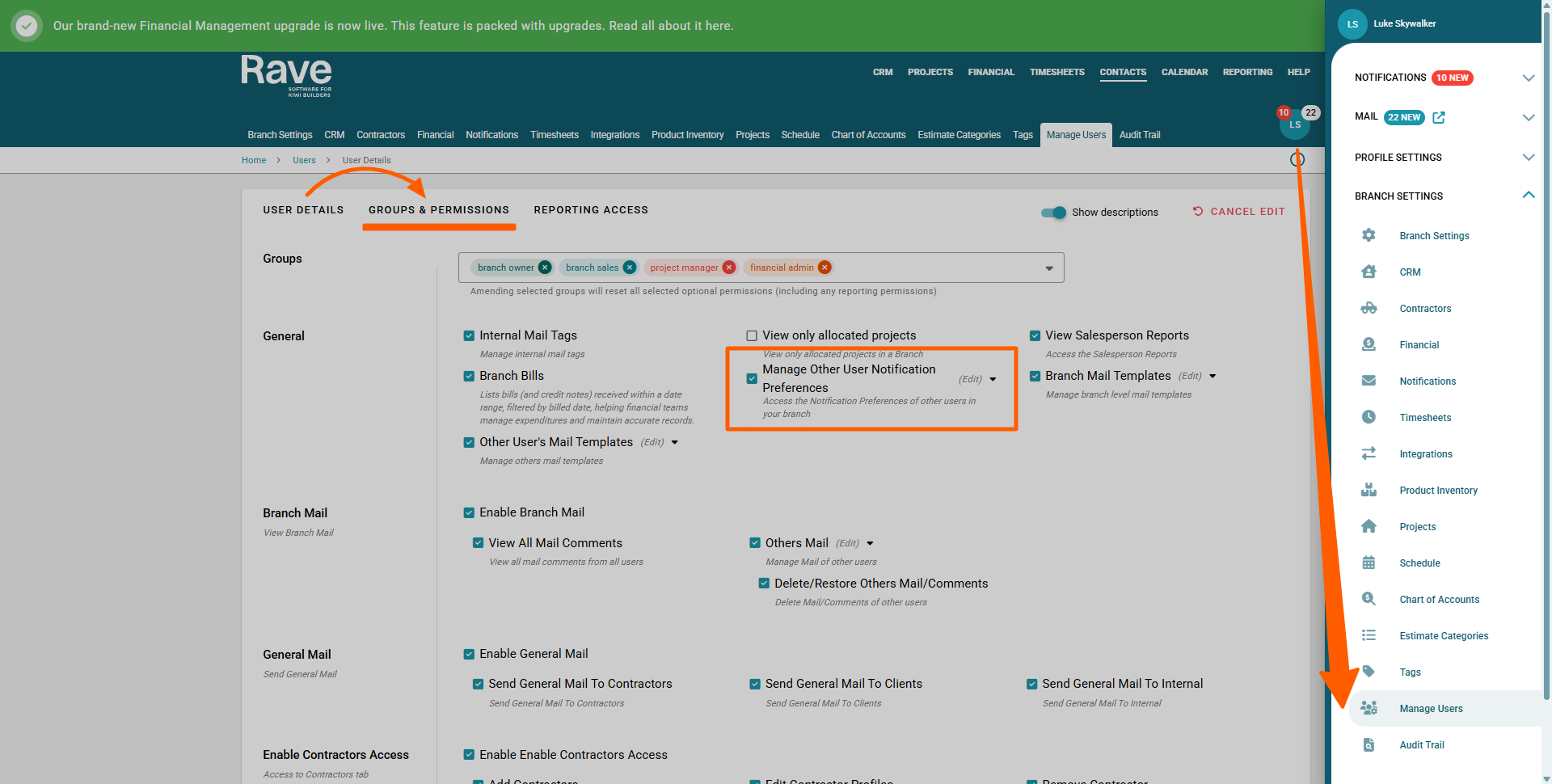
Task: Switch to the User Details tab
Action: coord(303,210)
